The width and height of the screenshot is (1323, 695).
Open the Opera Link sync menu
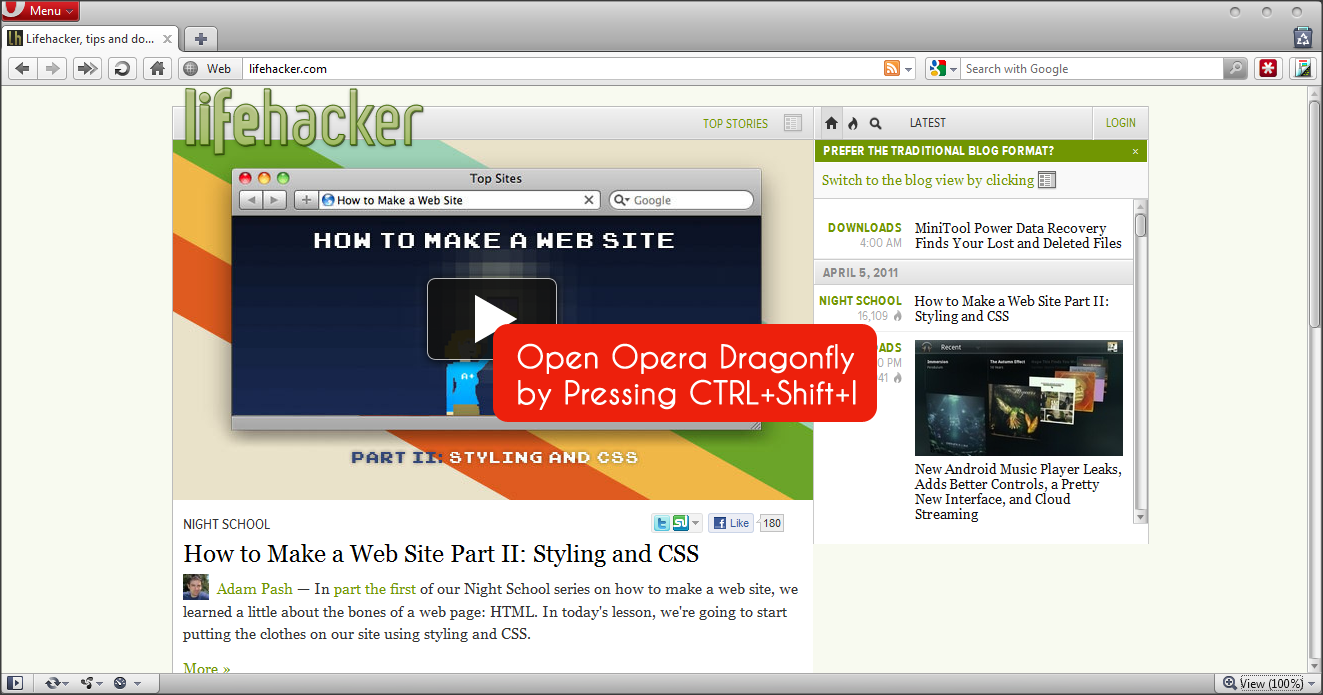56,683
